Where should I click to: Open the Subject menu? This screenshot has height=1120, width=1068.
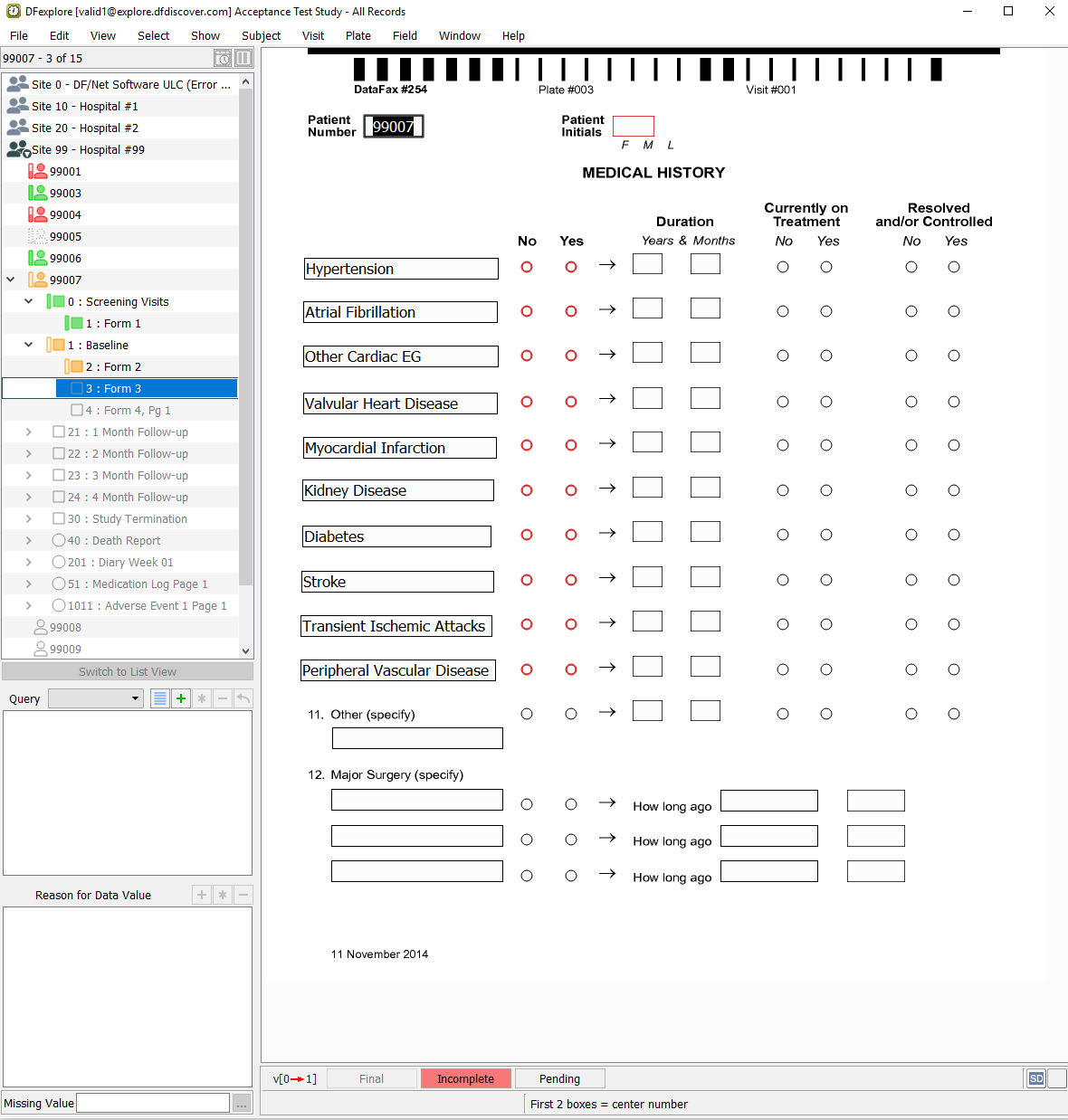pyautogui.click(x=261, y=36)
